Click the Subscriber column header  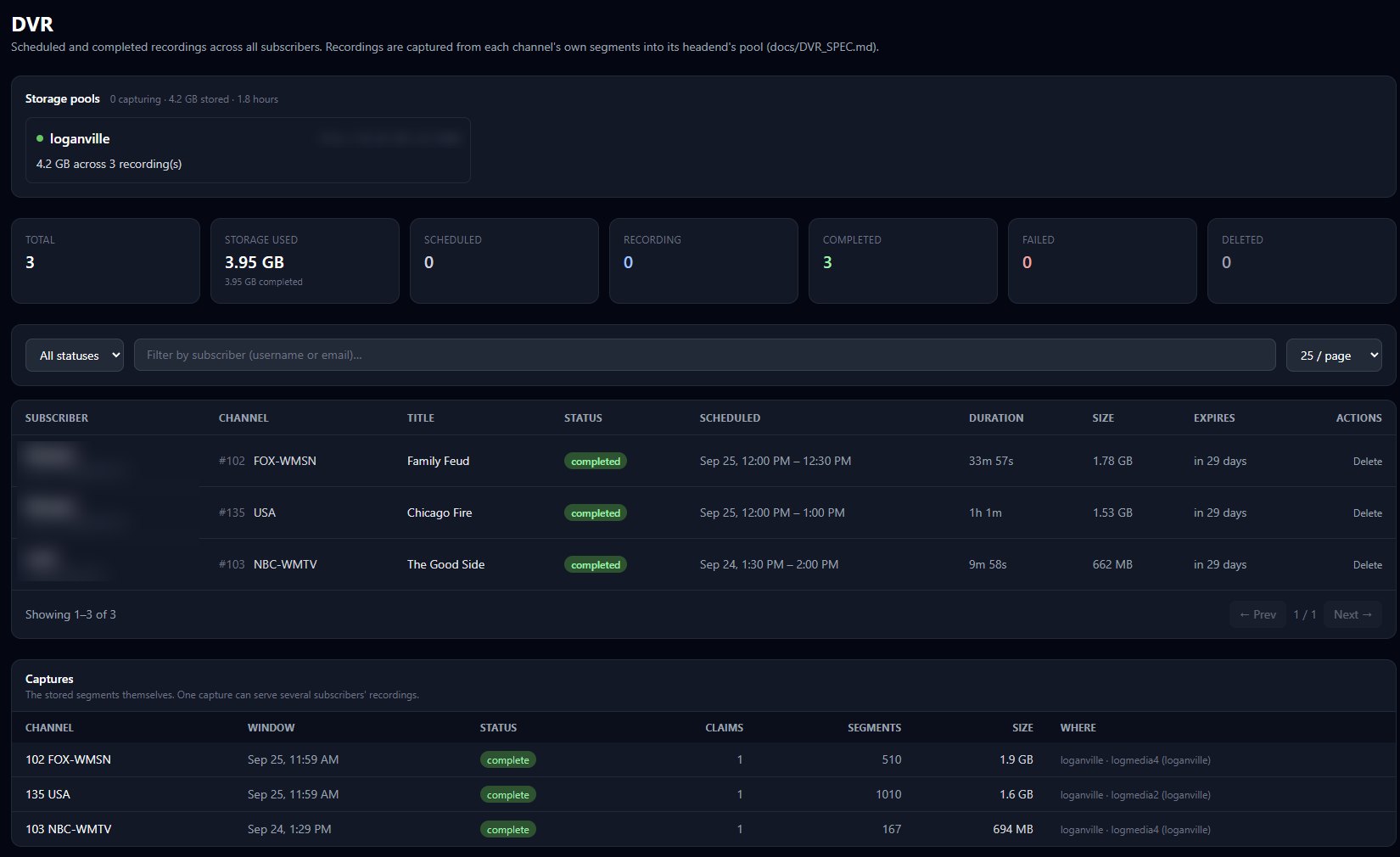pos(57,418)
